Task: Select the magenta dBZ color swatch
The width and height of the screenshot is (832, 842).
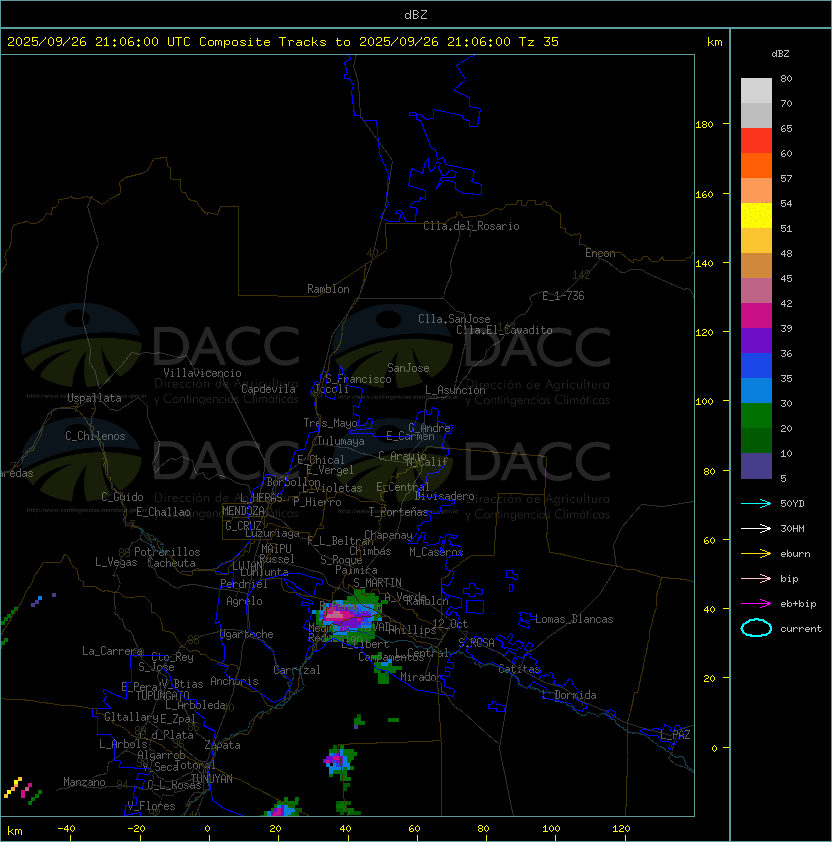Action: tap(756, 316)
